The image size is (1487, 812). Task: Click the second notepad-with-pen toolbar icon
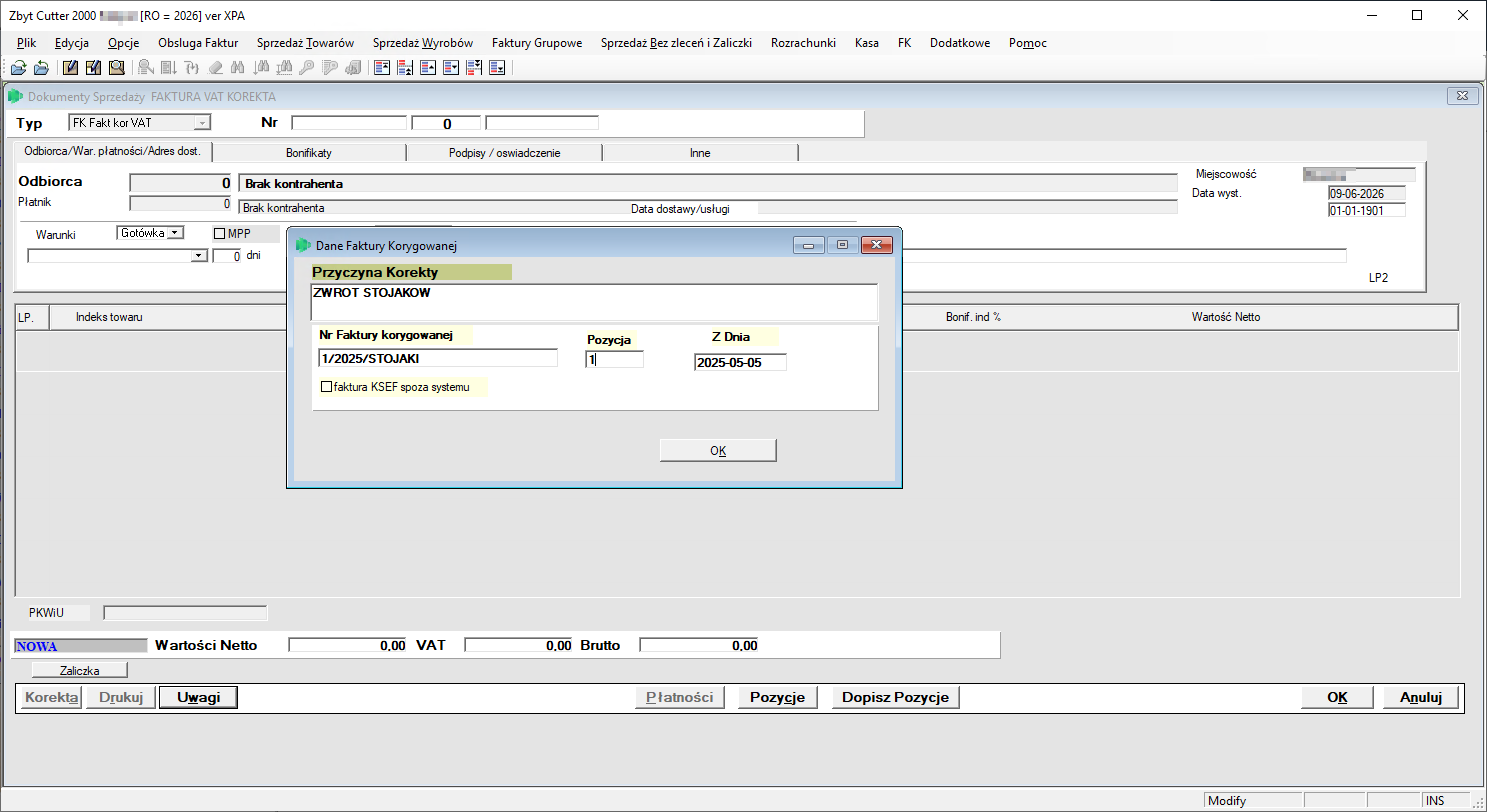coord(93,68)
